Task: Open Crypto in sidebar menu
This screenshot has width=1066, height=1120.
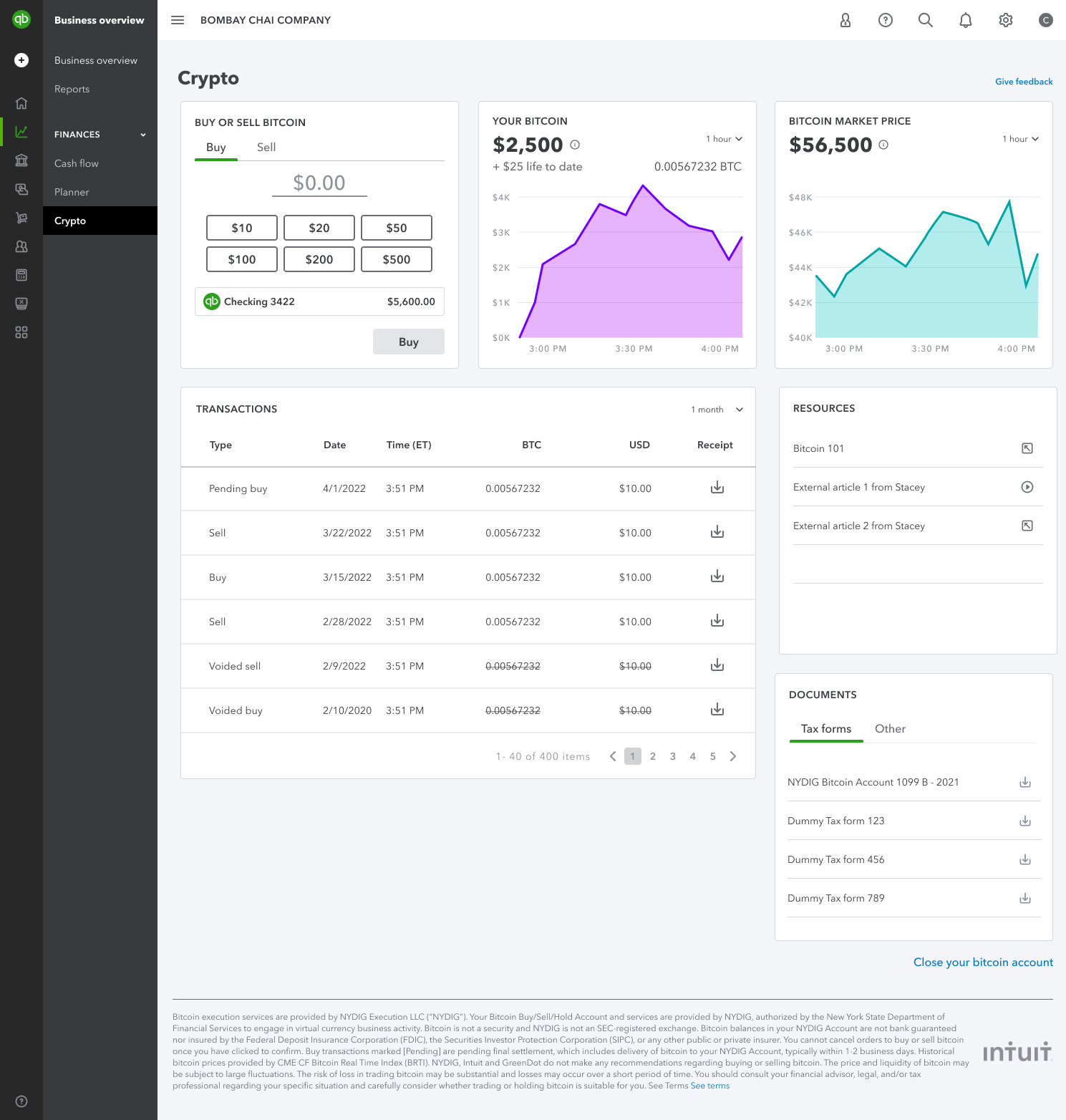Action: 100,221
